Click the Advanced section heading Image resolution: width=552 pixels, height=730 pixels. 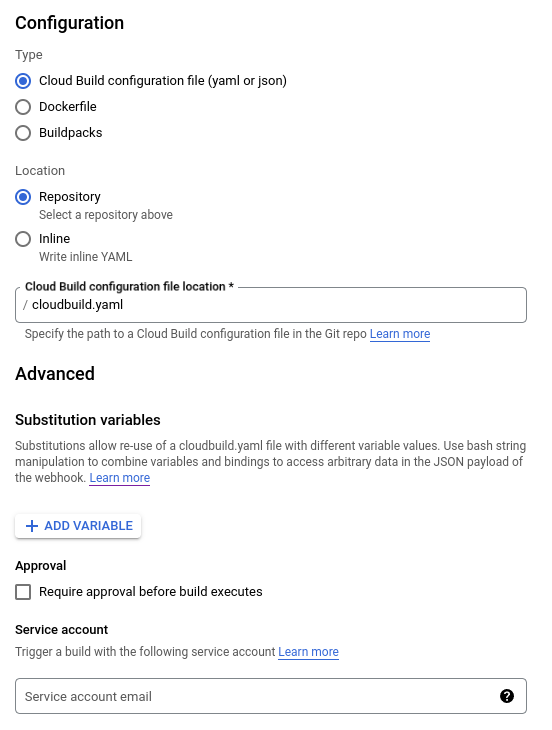click(55, 374)
